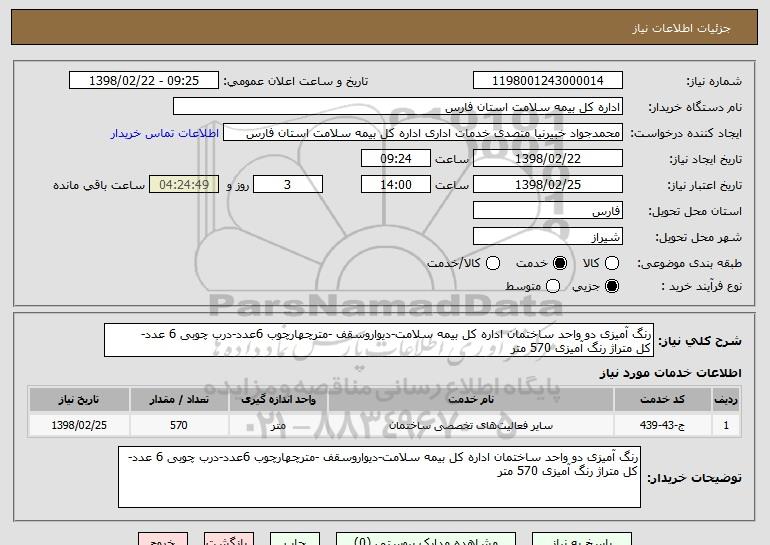Choose the جزیی purchase type option
The width and height of the screenshot is (770, 545).
(x=612, y=286)
